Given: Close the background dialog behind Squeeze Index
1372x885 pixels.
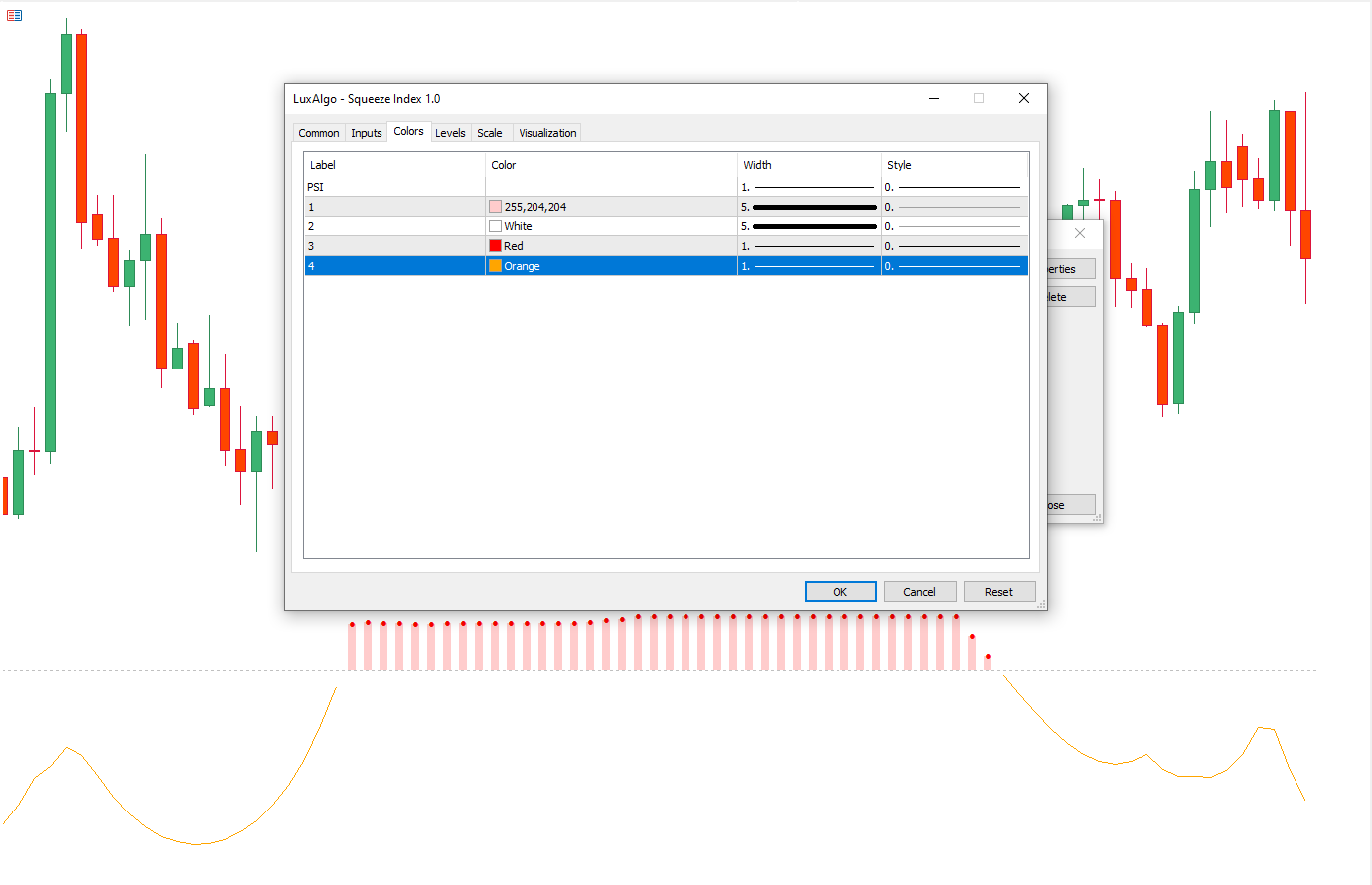Looking at the screenshot, I should [x=1080, y=233].
